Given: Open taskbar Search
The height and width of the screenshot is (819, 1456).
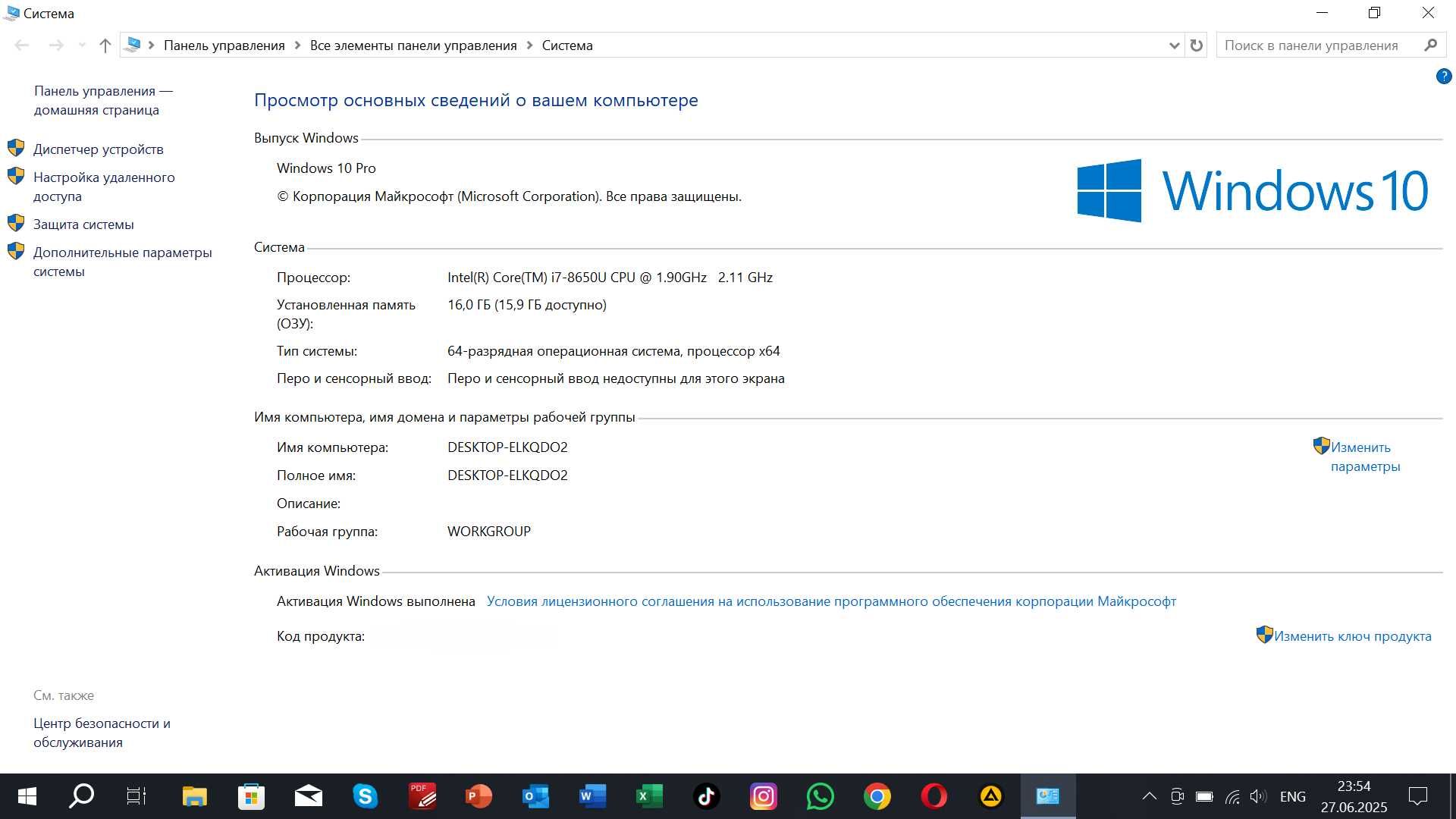Looking at the screenshot, I should pyautogui.click(x=81, y=796).
